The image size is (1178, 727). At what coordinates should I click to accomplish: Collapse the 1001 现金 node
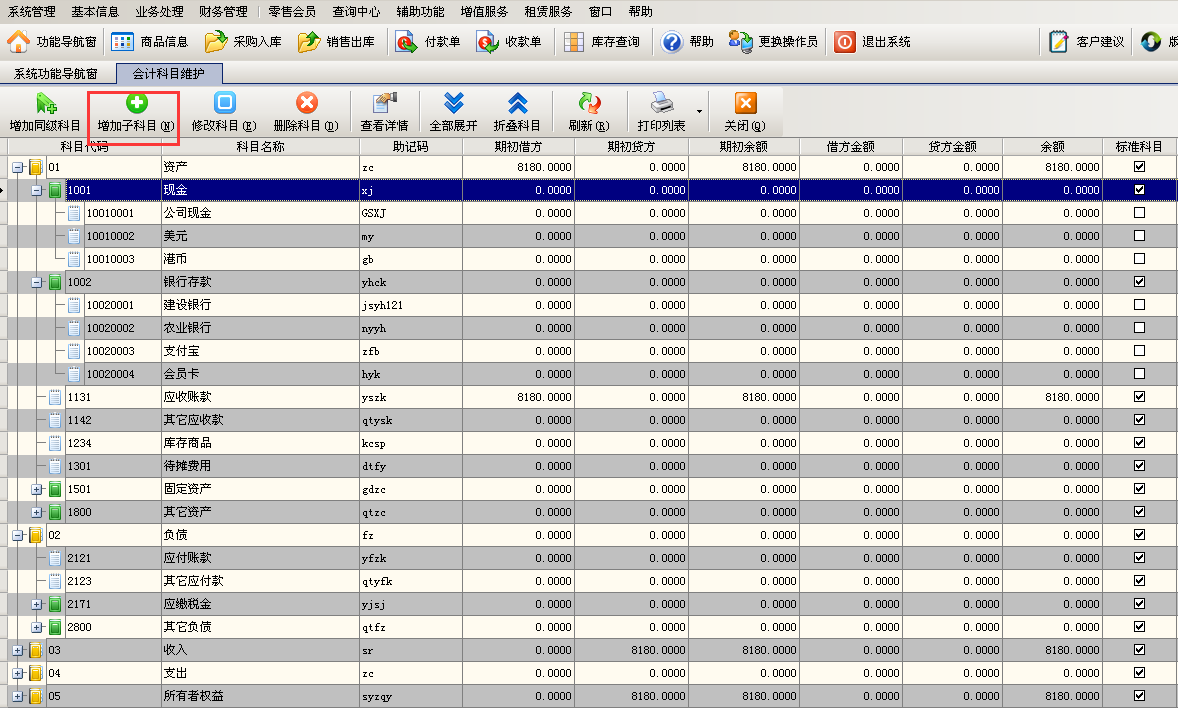coord(36,191)
